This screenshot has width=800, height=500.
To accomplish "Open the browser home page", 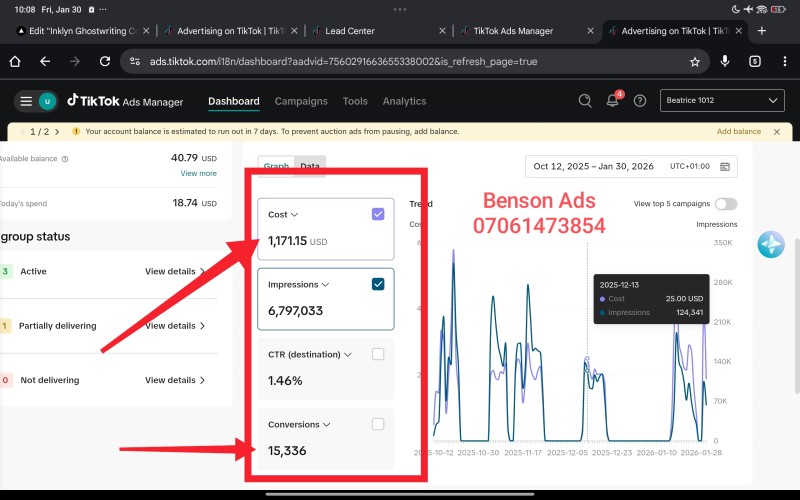I will (x=15, y=62).
